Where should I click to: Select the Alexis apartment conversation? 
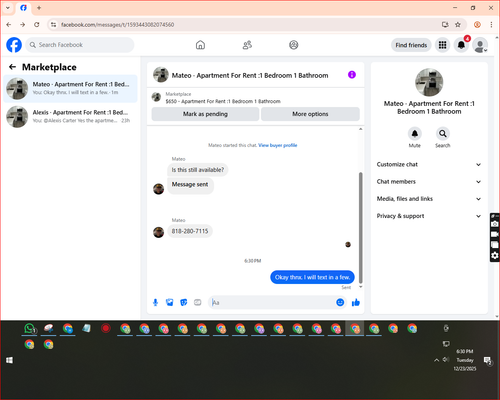pos(70,117)
